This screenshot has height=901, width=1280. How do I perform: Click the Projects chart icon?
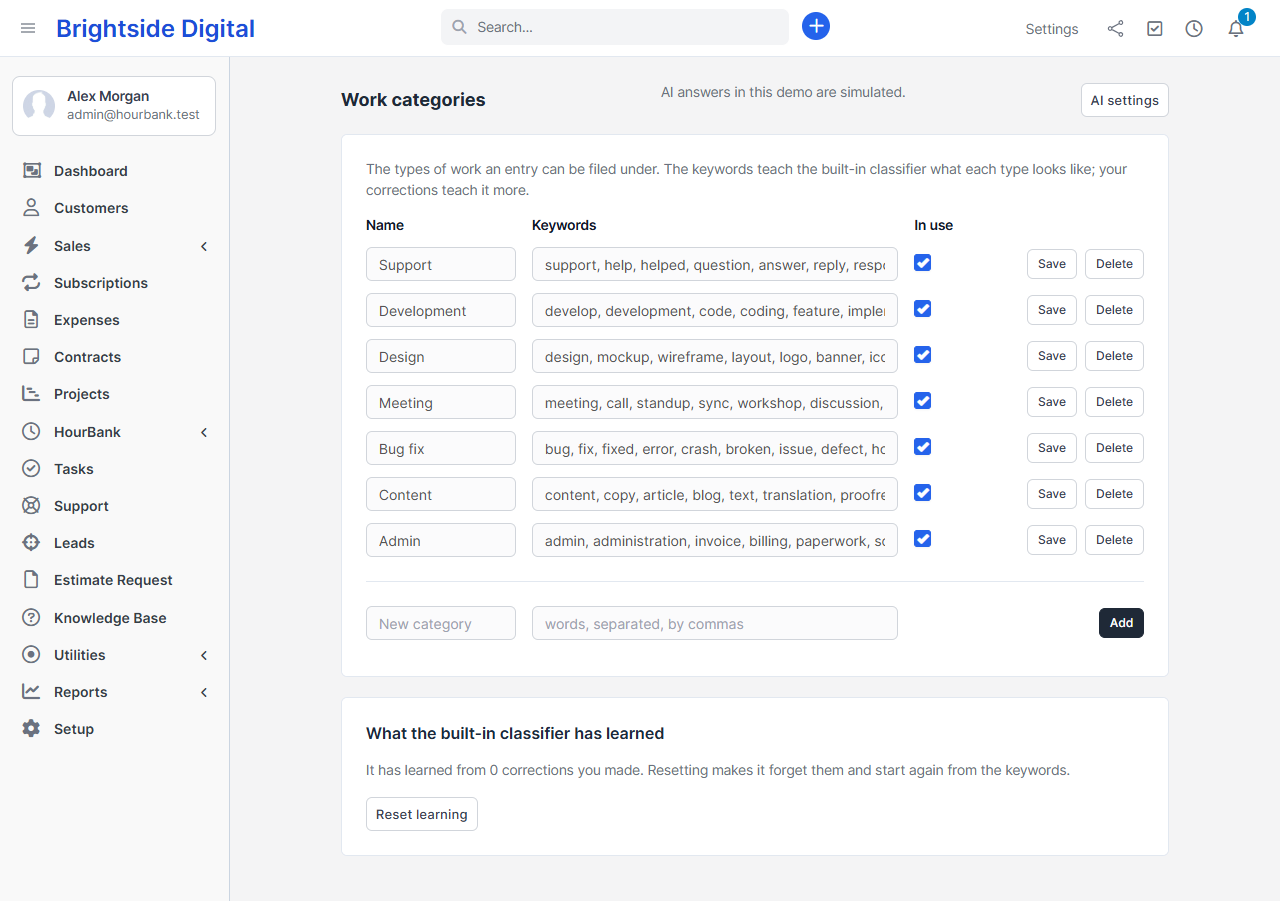tap(31, 394)
